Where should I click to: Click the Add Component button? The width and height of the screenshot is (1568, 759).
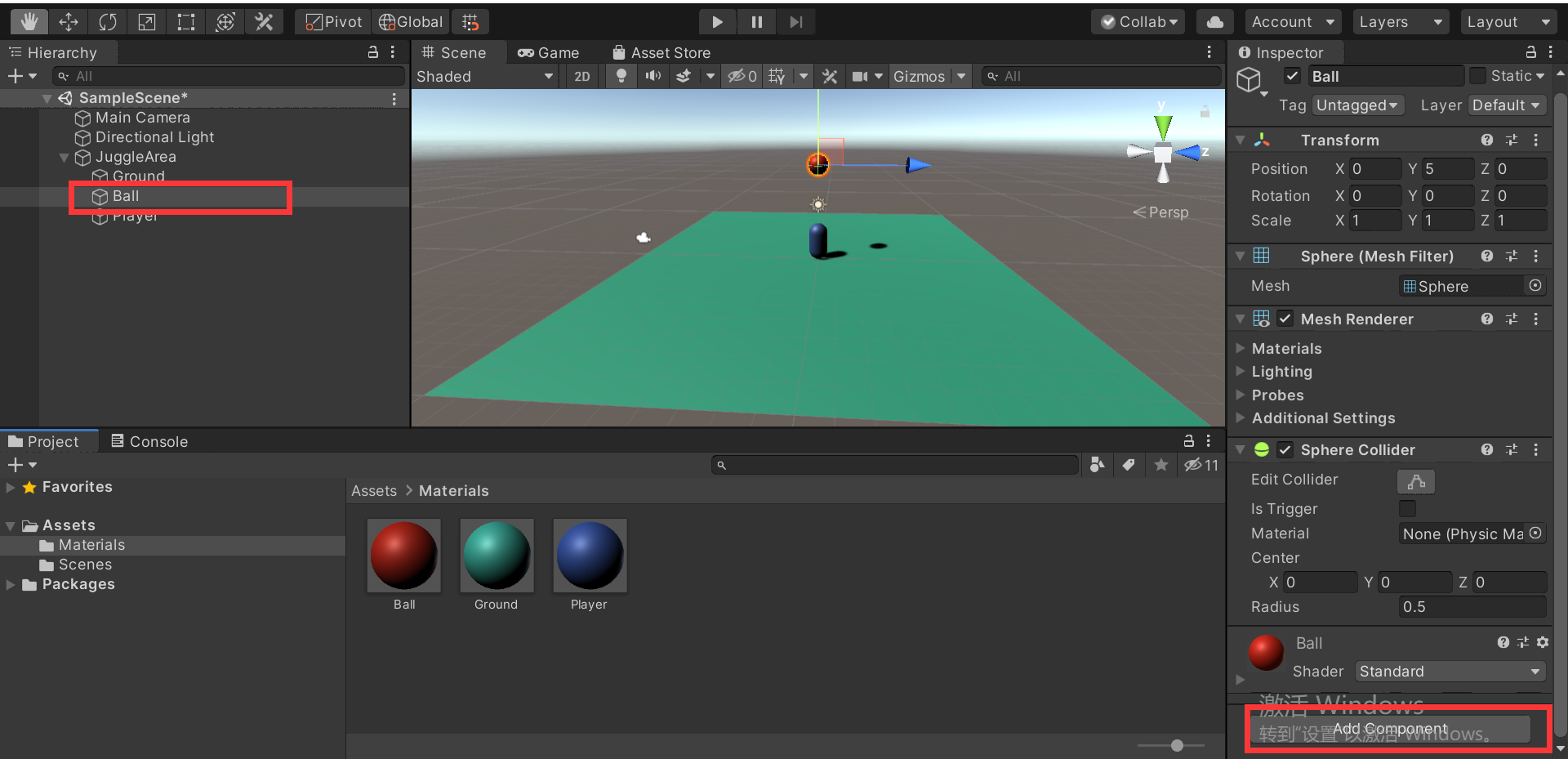[1390, 728]
